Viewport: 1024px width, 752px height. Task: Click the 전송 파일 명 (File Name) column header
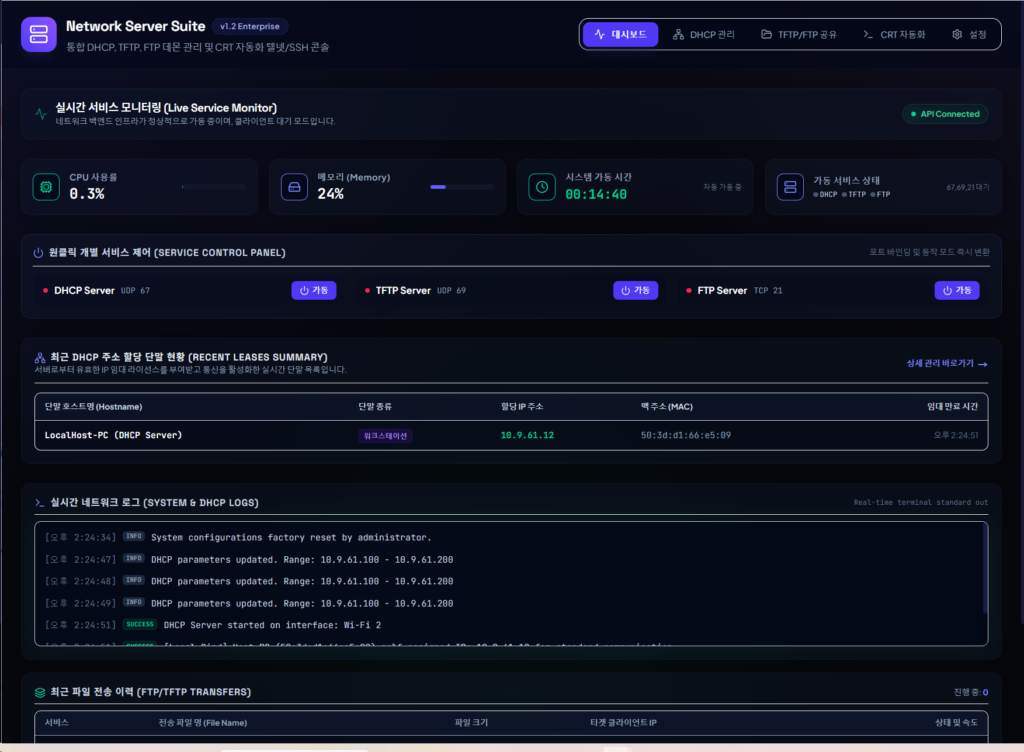(x=202, y=723)
